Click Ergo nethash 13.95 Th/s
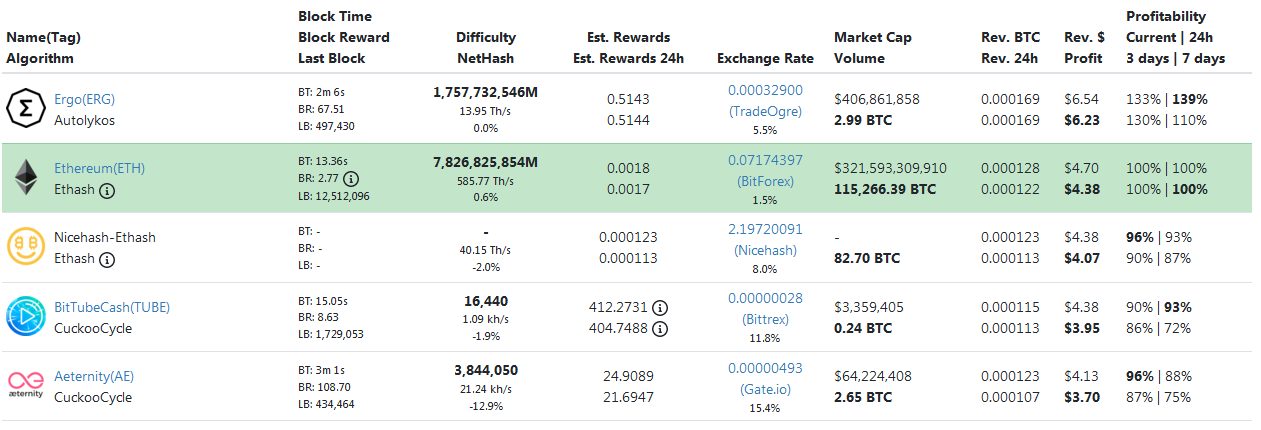Image resolution: width=1261 pixels, height=430 pixels. click(x=486, y=109)
